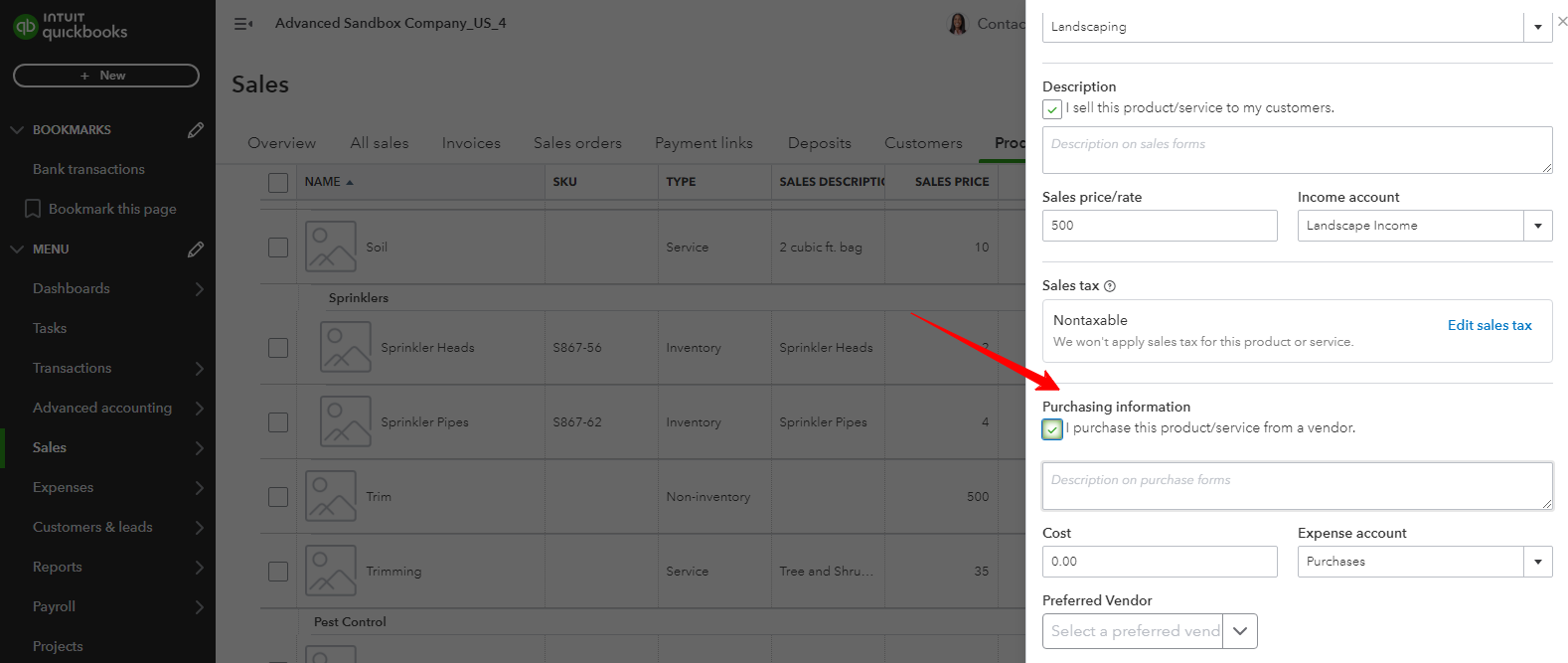Check the Sprinkler Heads row checkbox
Image resolution: width=1568 pixels, height=663 pixels.
pos(278,347)
